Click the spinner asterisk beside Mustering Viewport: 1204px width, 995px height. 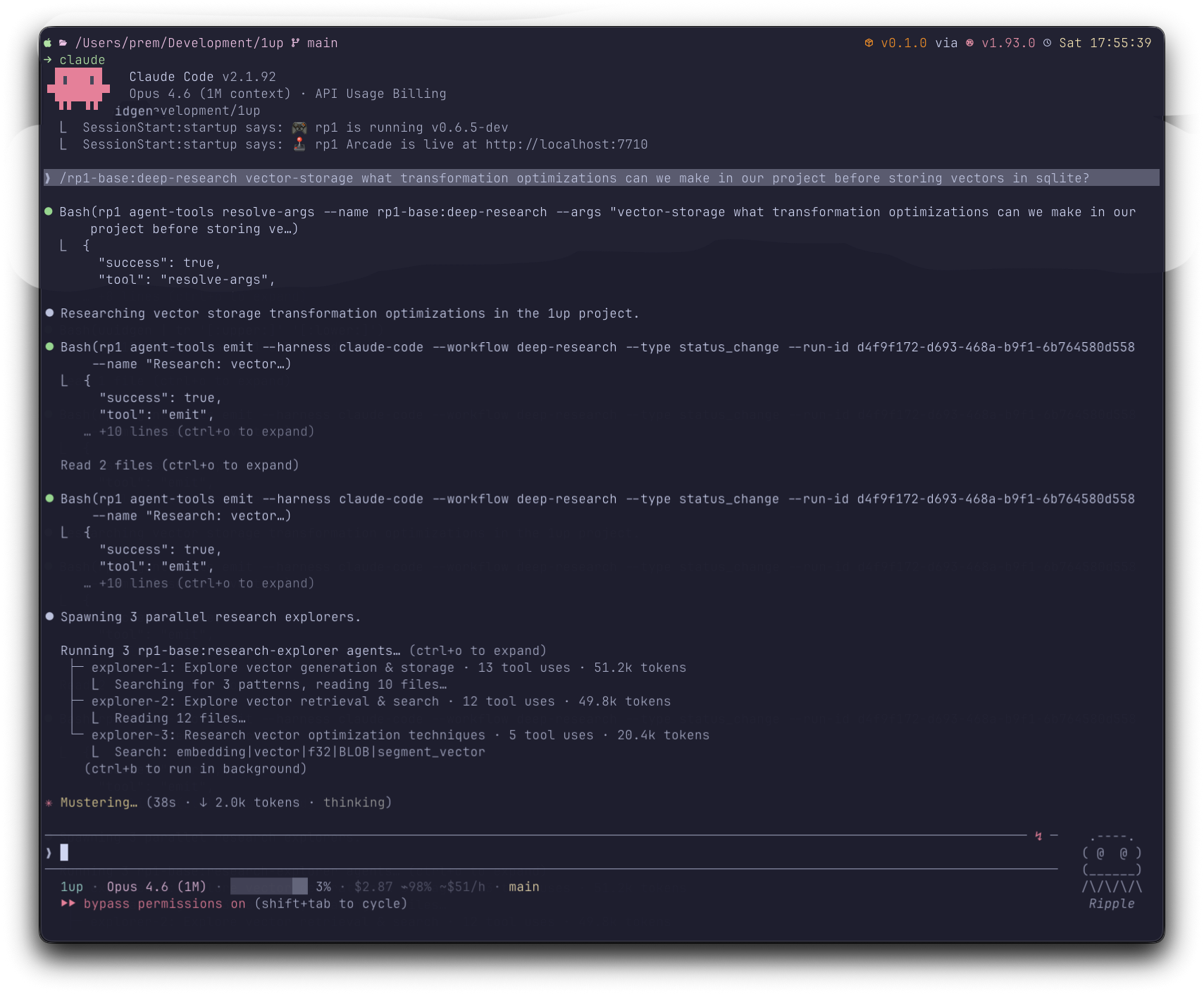49,803
